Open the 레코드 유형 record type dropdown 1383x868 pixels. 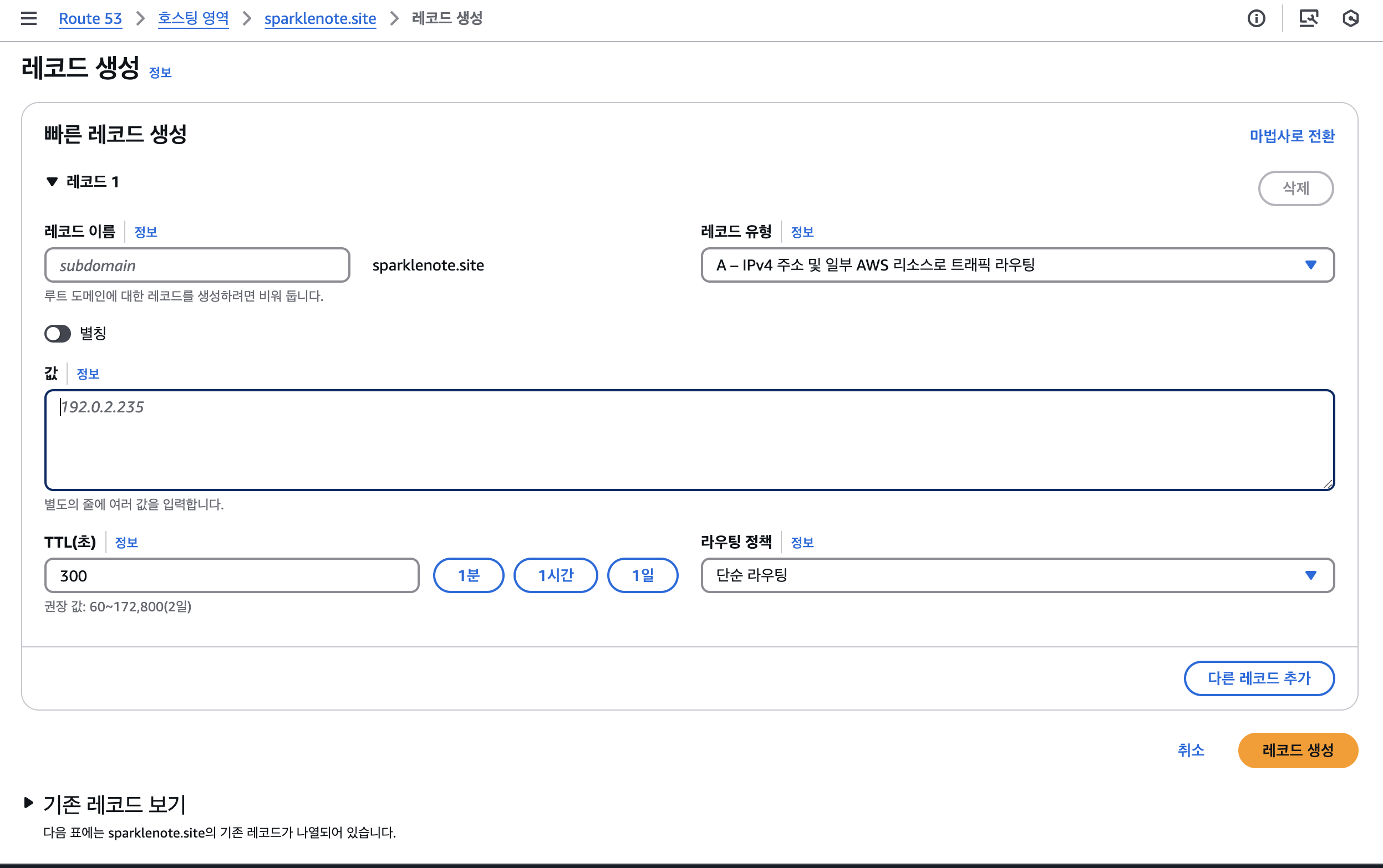[x=1017, y=264]
